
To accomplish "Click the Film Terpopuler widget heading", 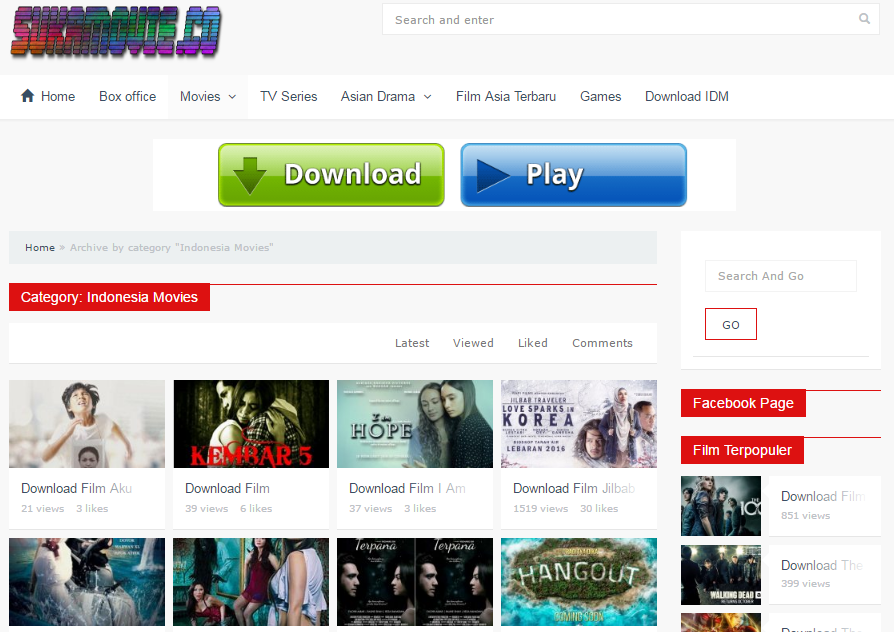I will (742, 450).
